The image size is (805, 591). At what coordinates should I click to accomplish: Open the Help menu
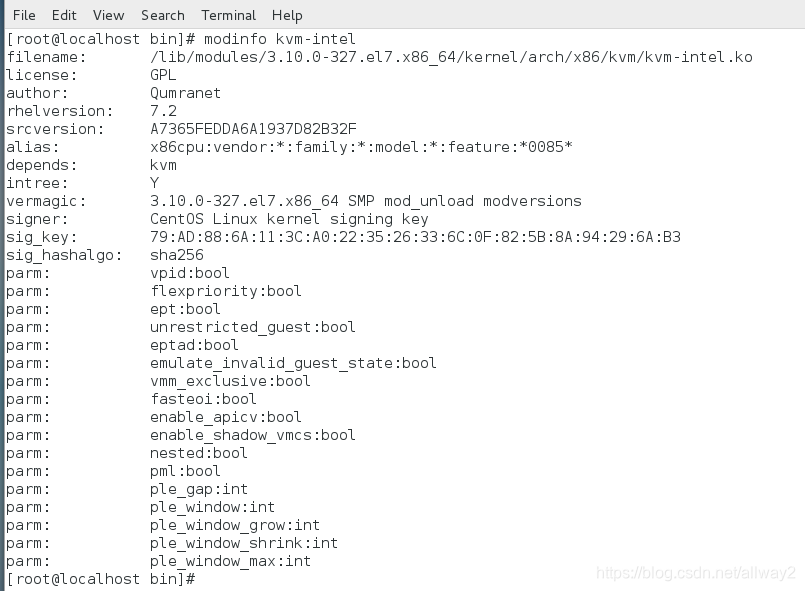point(286,15)
